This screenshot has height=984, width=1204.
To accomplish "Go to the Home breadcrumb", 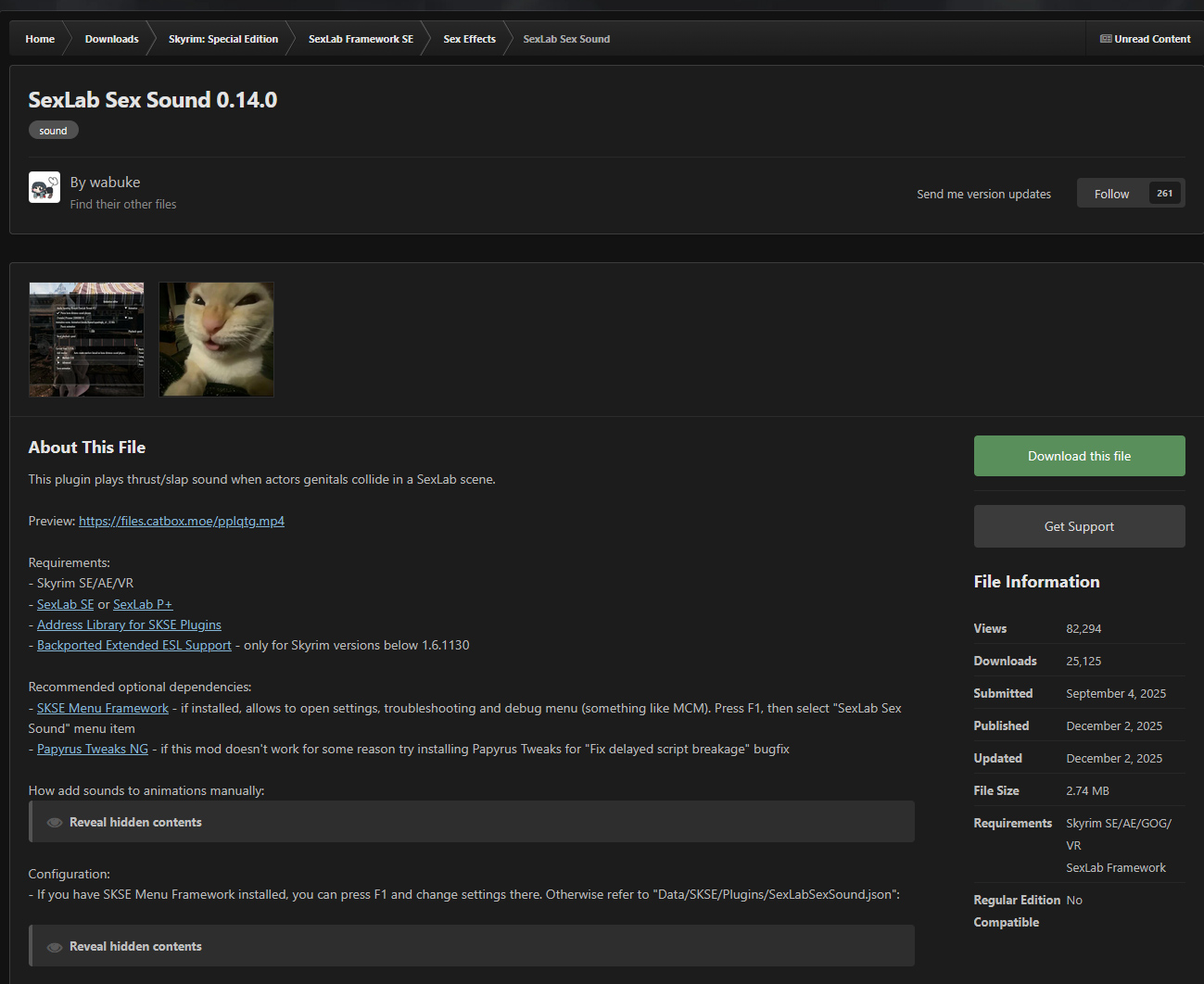I will click(x=40, y=39).
